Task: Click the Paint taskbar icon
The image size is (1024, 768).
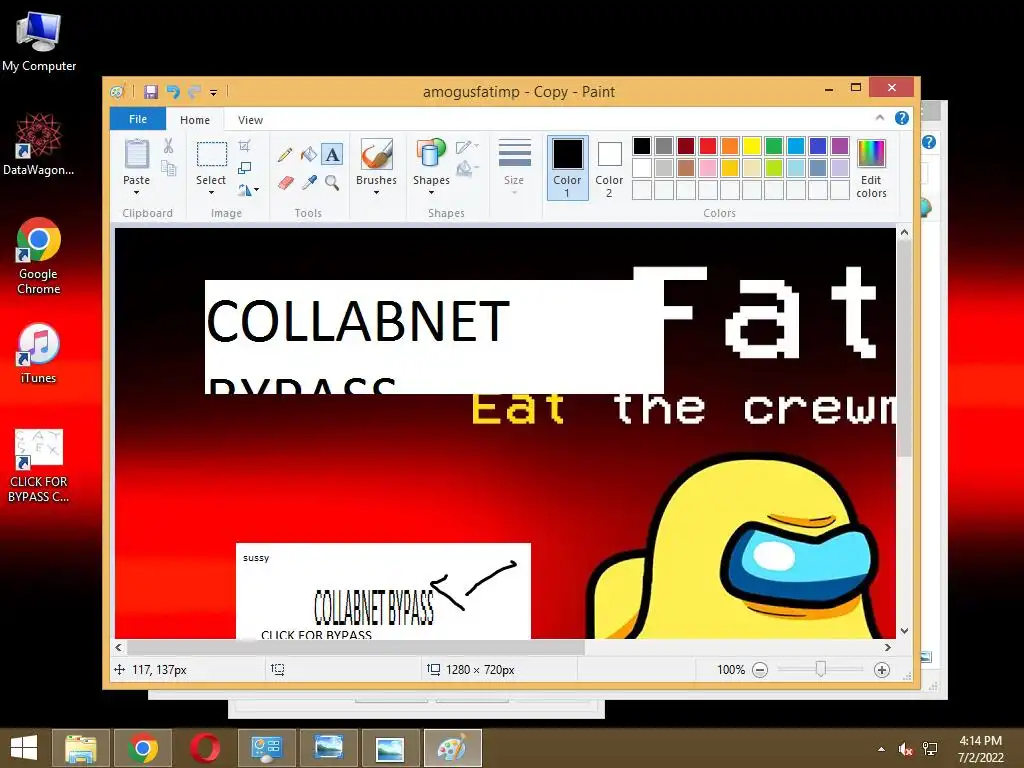Action: pos(453,748)
